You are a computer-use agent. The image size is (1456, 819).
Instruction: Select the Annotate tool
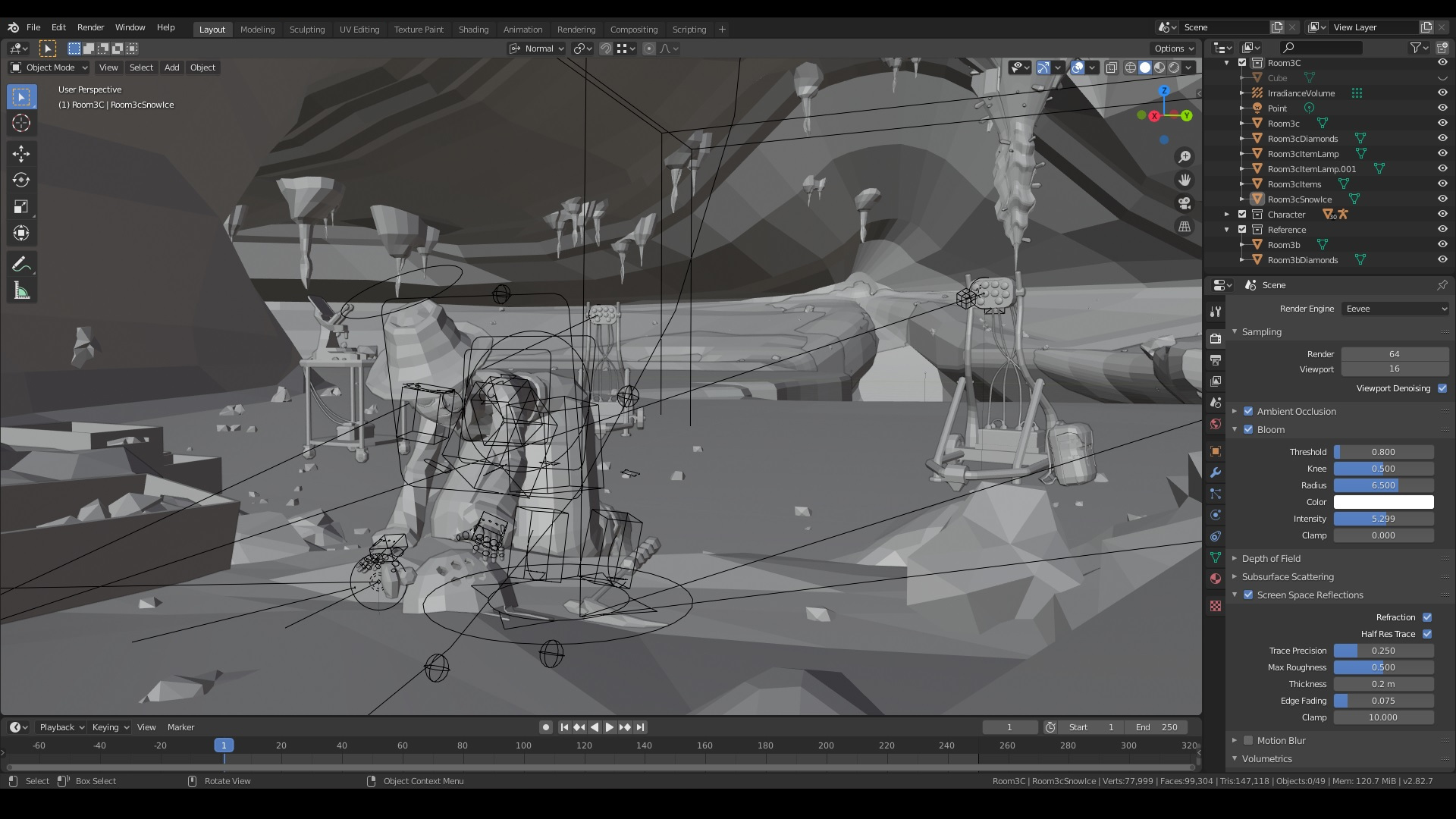click(x=21, y=265)
